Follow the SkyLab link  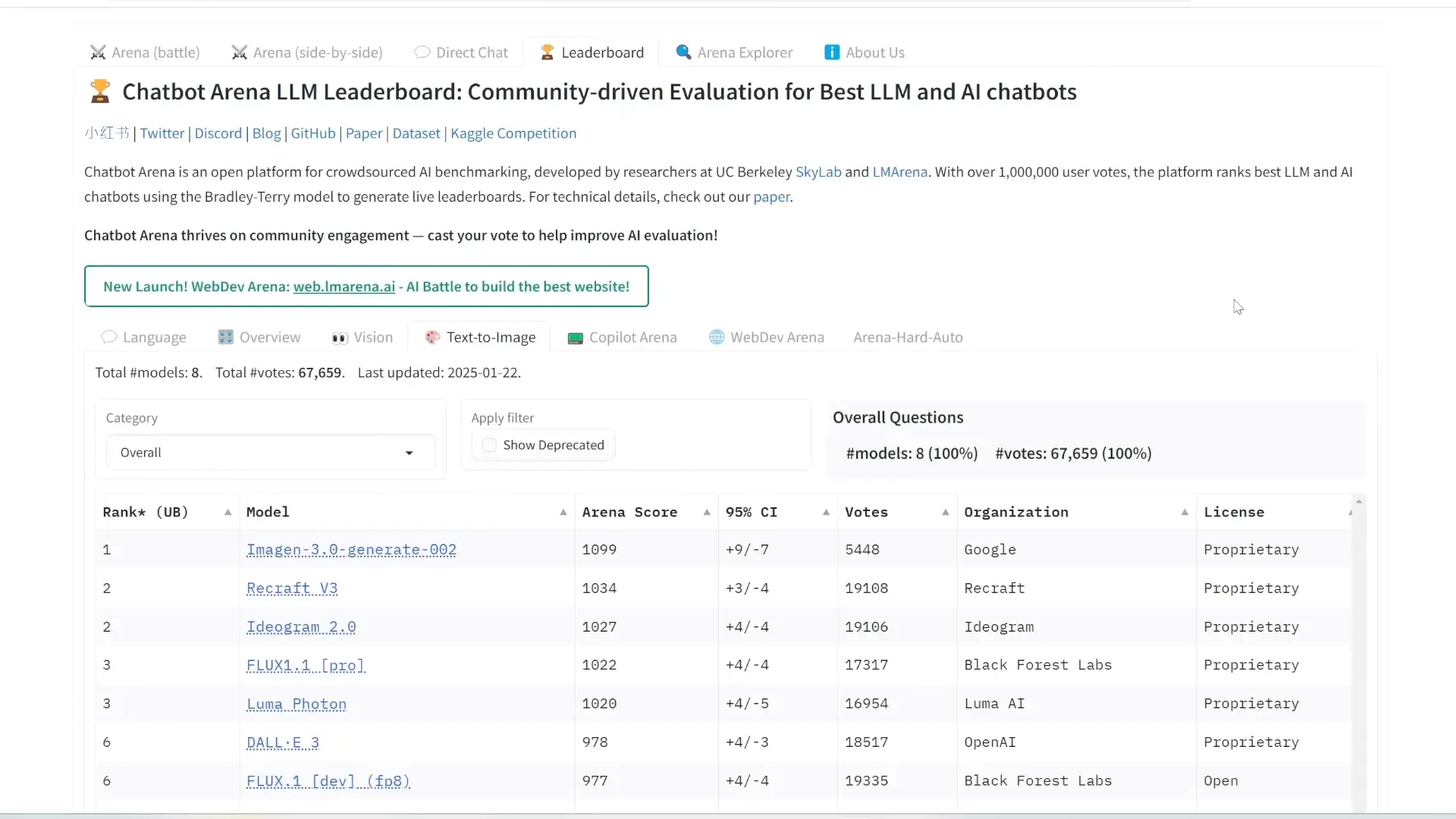pos(818,172)
